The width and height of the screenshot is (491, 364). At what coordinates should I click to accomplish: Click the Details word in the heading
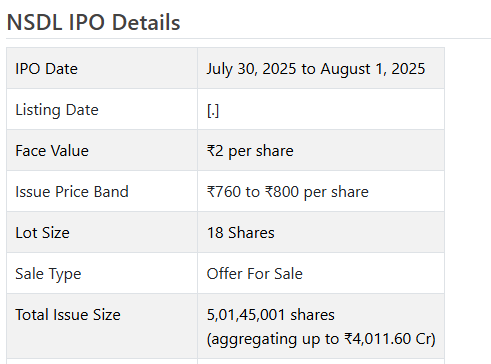(x=146, y=23)
